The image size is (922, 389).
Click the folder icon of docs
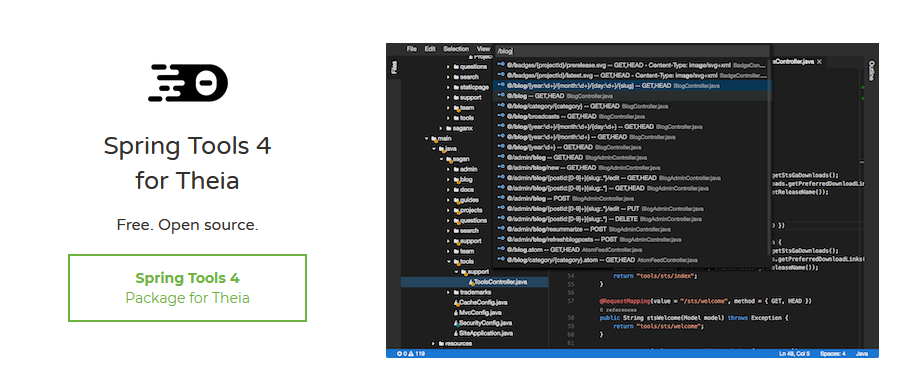point(456,190)
